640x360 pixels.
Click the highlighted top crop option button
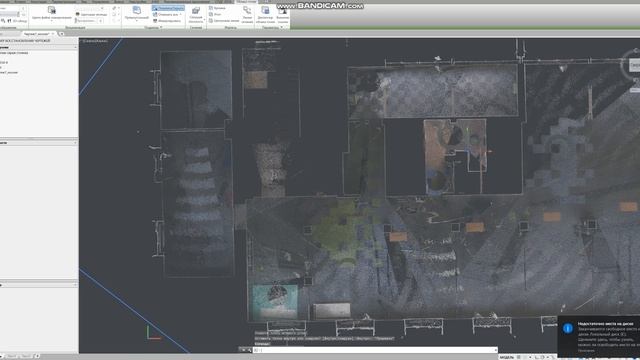tap(168, 8)
